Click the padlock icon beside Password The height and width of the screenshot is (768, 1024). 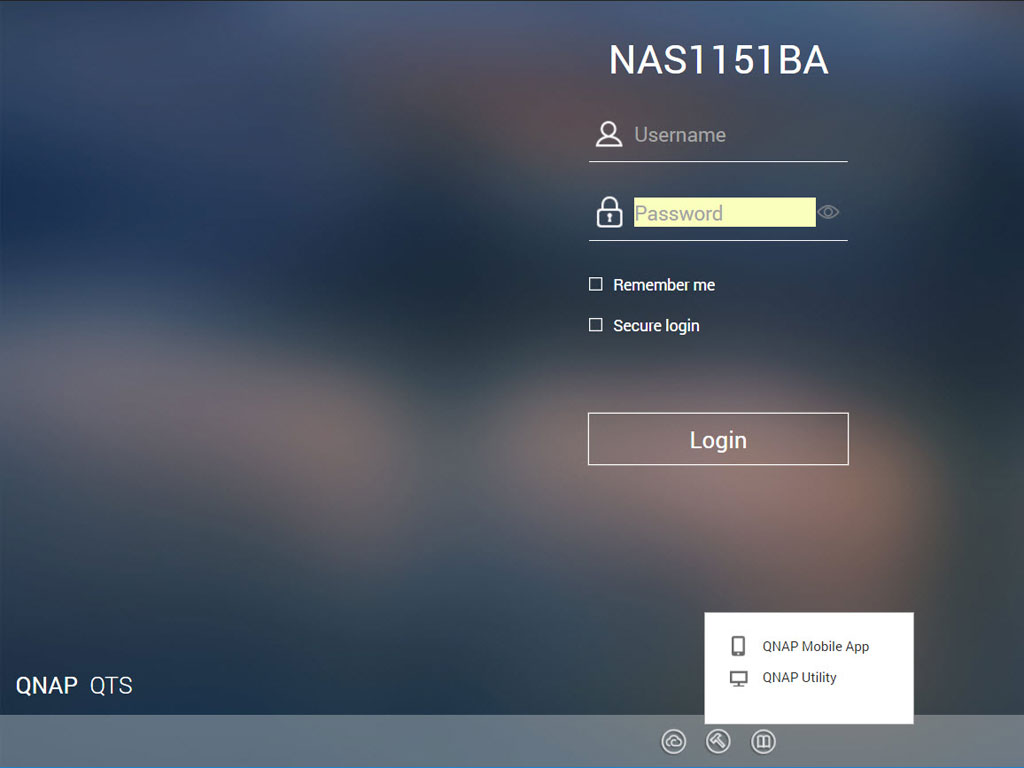(609, 212)
